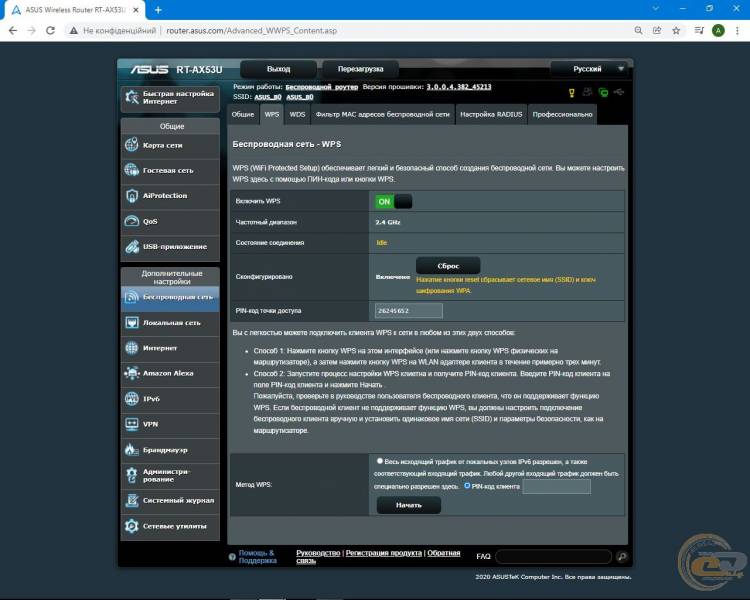Viewport: 750px width, 600px height.
Task: Open QoS gauge icon
Action: [132, 221]
